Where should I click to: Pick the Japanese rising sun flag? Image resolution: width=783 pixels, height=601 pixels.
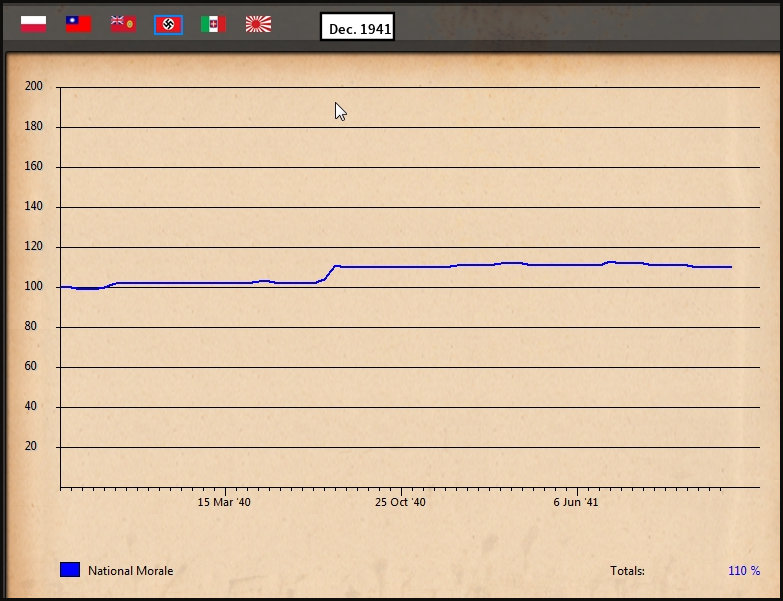[258, 24]
